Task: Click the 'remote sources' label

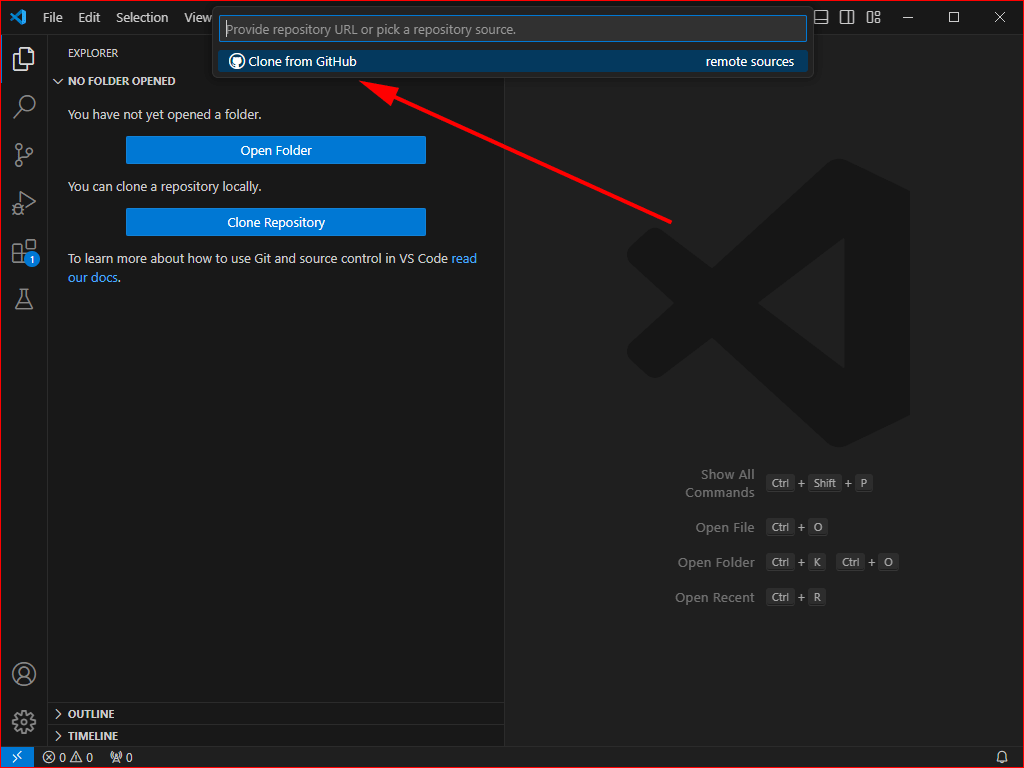Action: (x=750, y=61)
